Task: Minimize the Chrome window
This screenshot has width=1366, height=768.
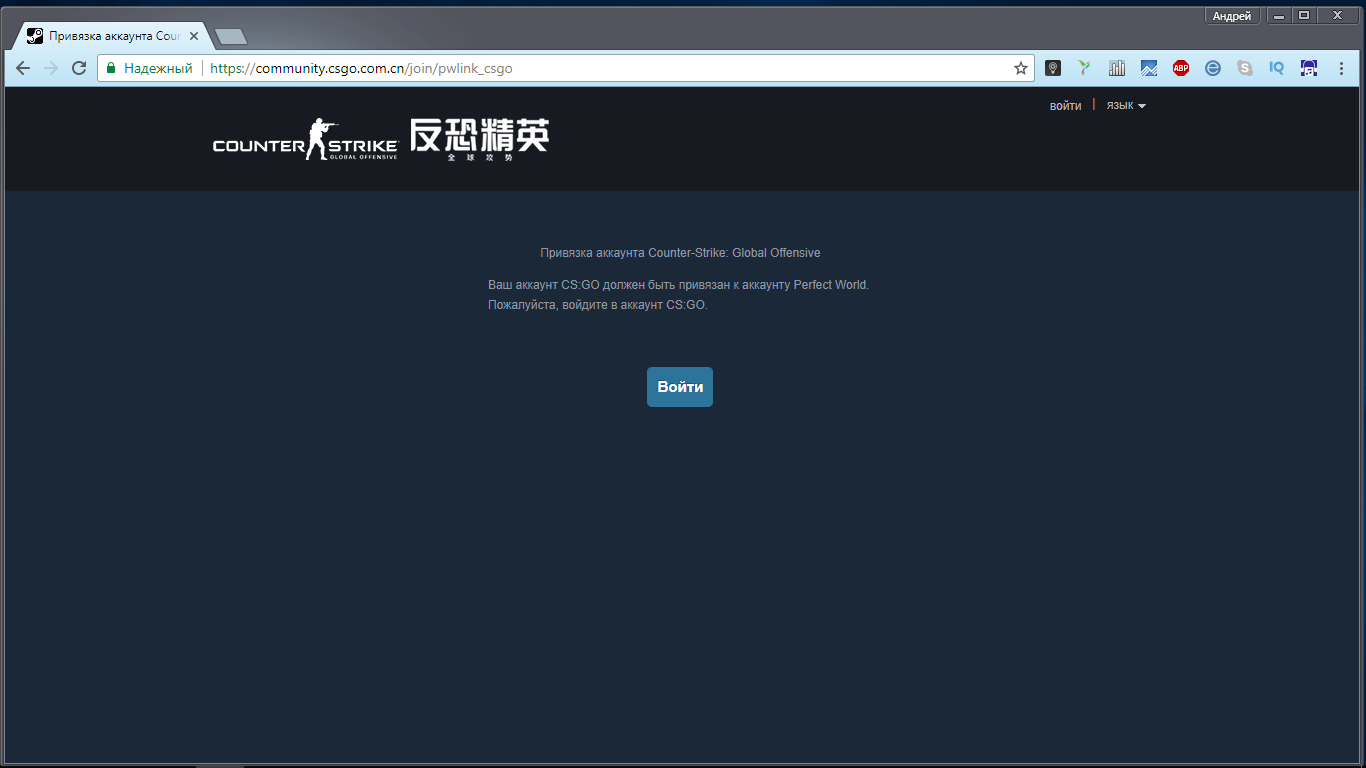Action: click(1279, 16)
